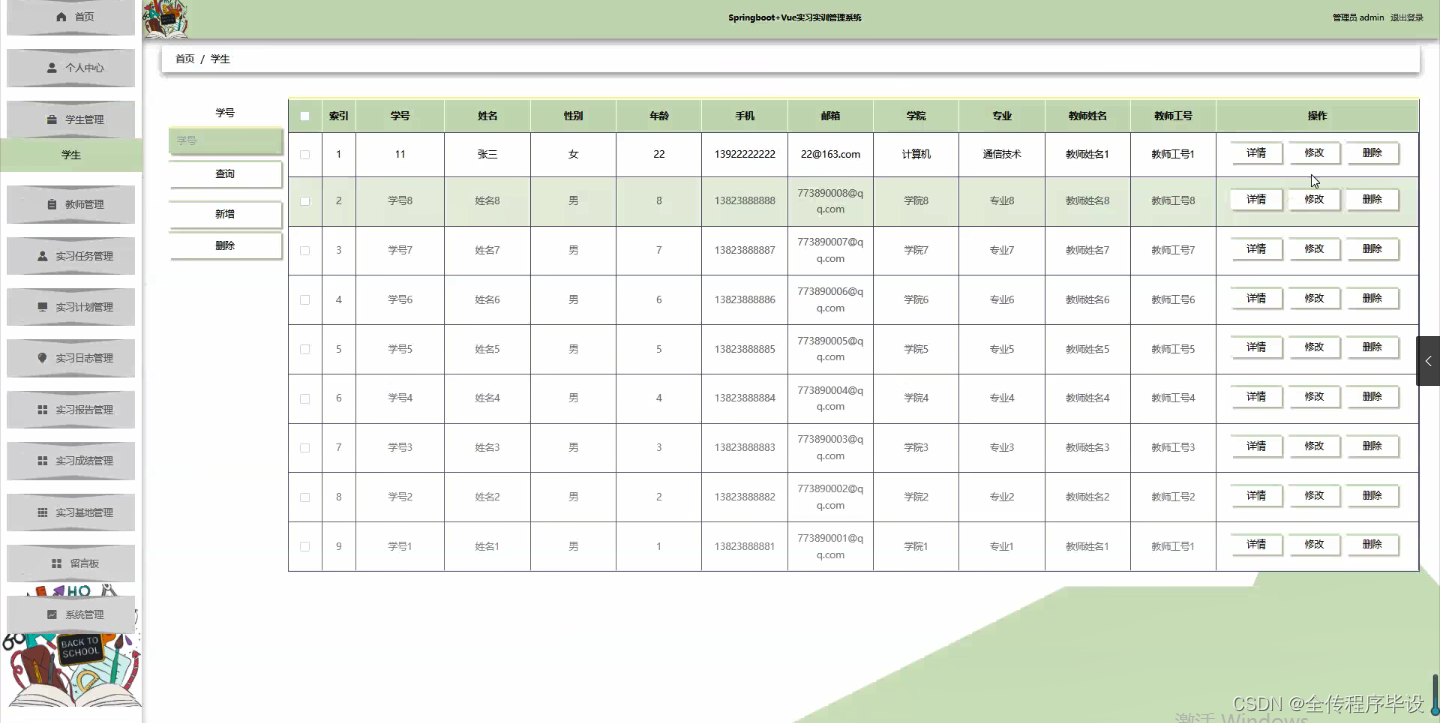The height and width of the screenshot is (723, 1440).
Task: Click the grid icon for 实习基地管理
Action: pos(42,512)
